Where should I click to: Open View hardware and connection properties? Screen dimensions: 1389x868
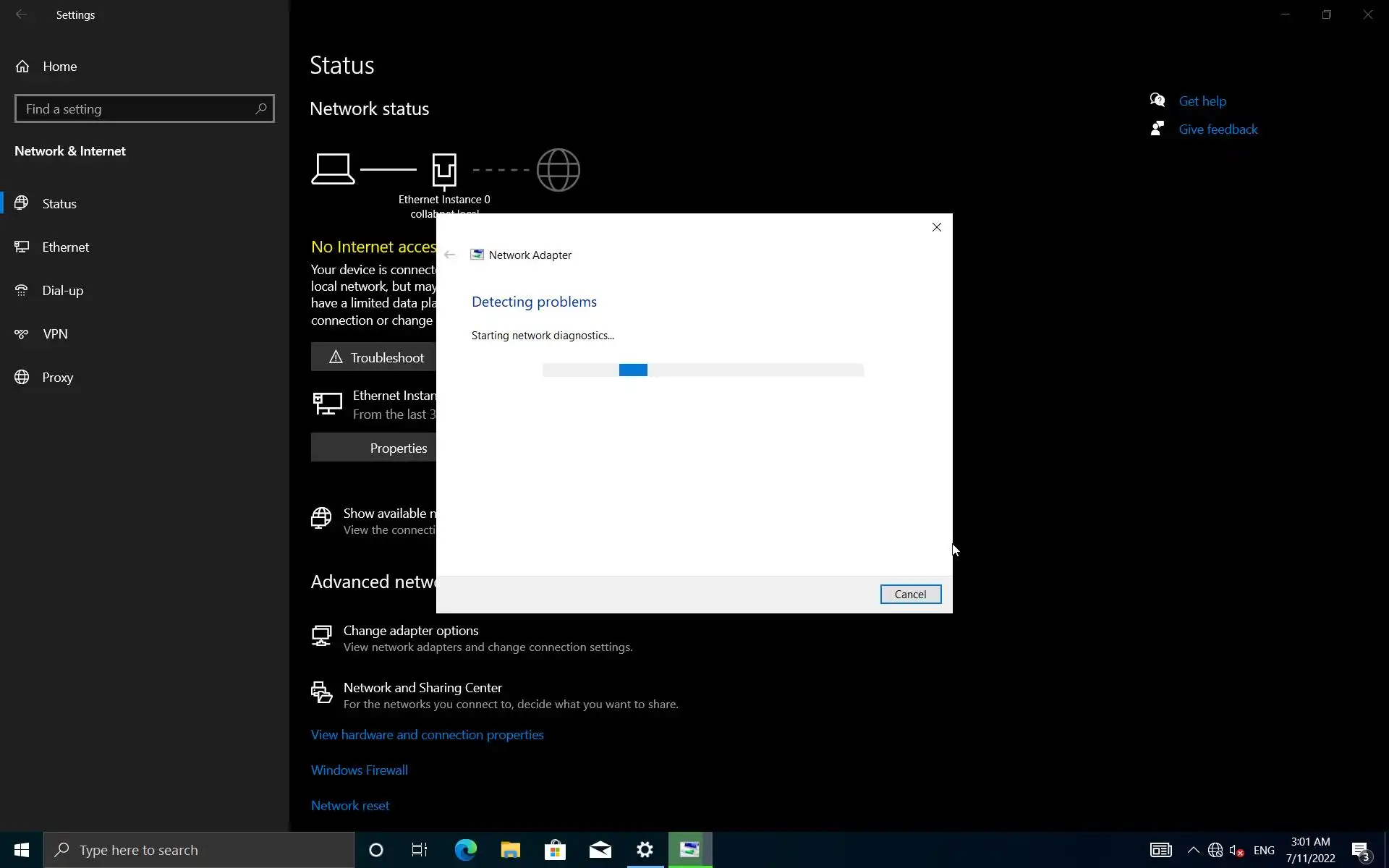(x=427, y=735)
